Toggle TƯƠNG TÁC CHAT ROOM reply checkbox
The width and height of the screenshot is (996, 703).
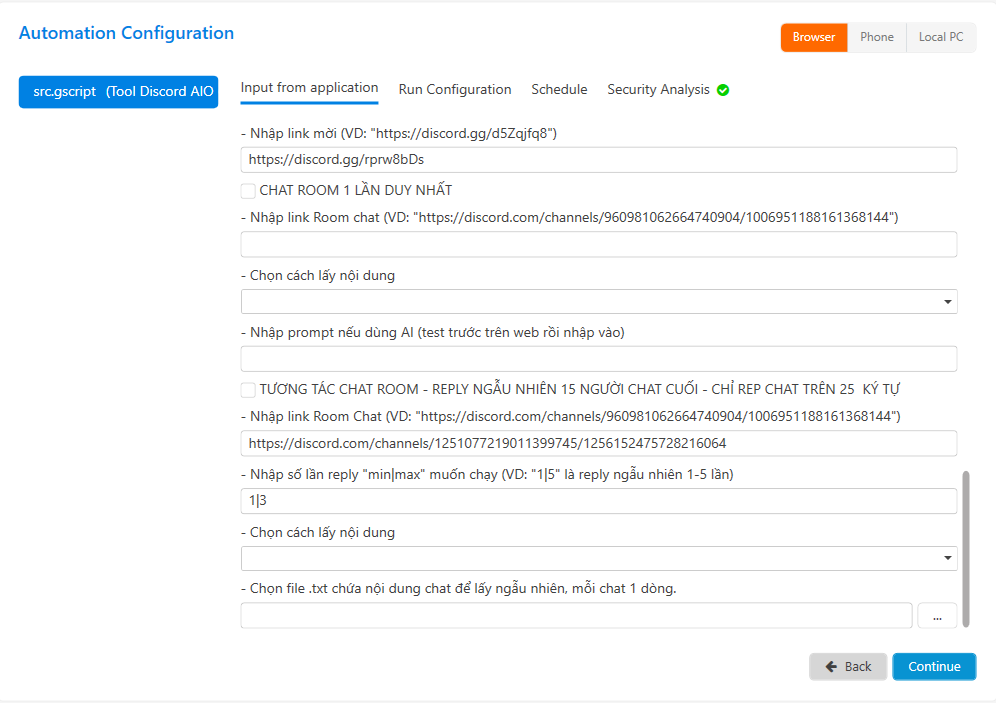pyautogui.click(x=248, y=389)
